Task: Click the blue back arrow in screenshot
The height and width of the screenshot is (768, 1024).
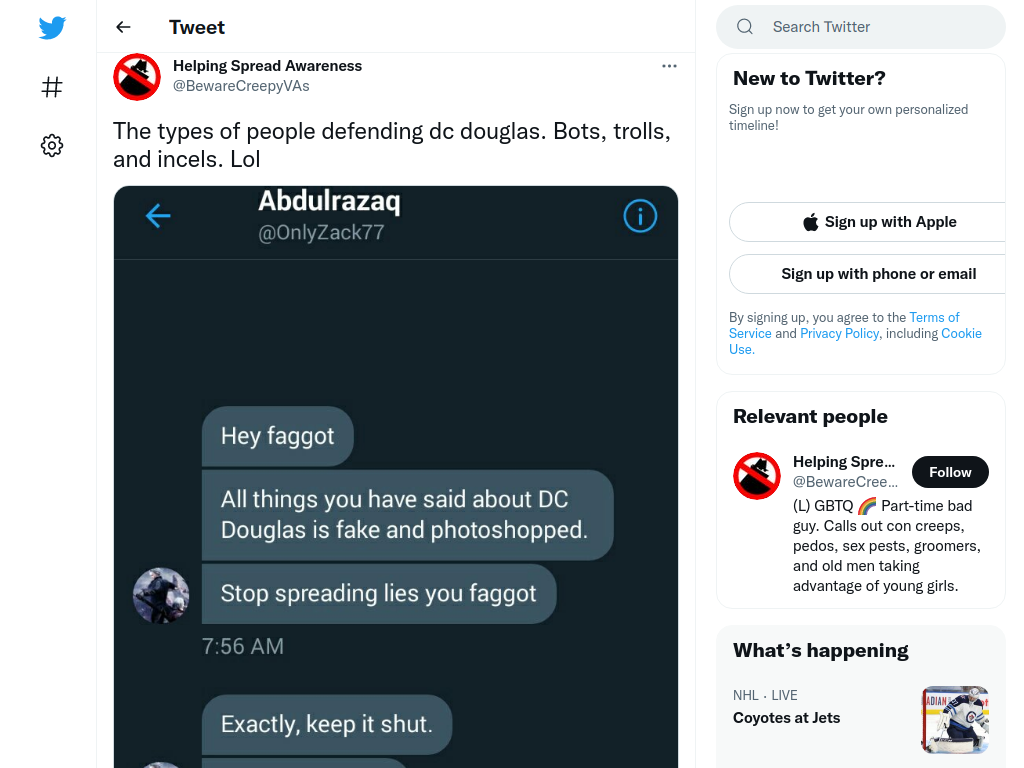Action: [x=158, y=216]
